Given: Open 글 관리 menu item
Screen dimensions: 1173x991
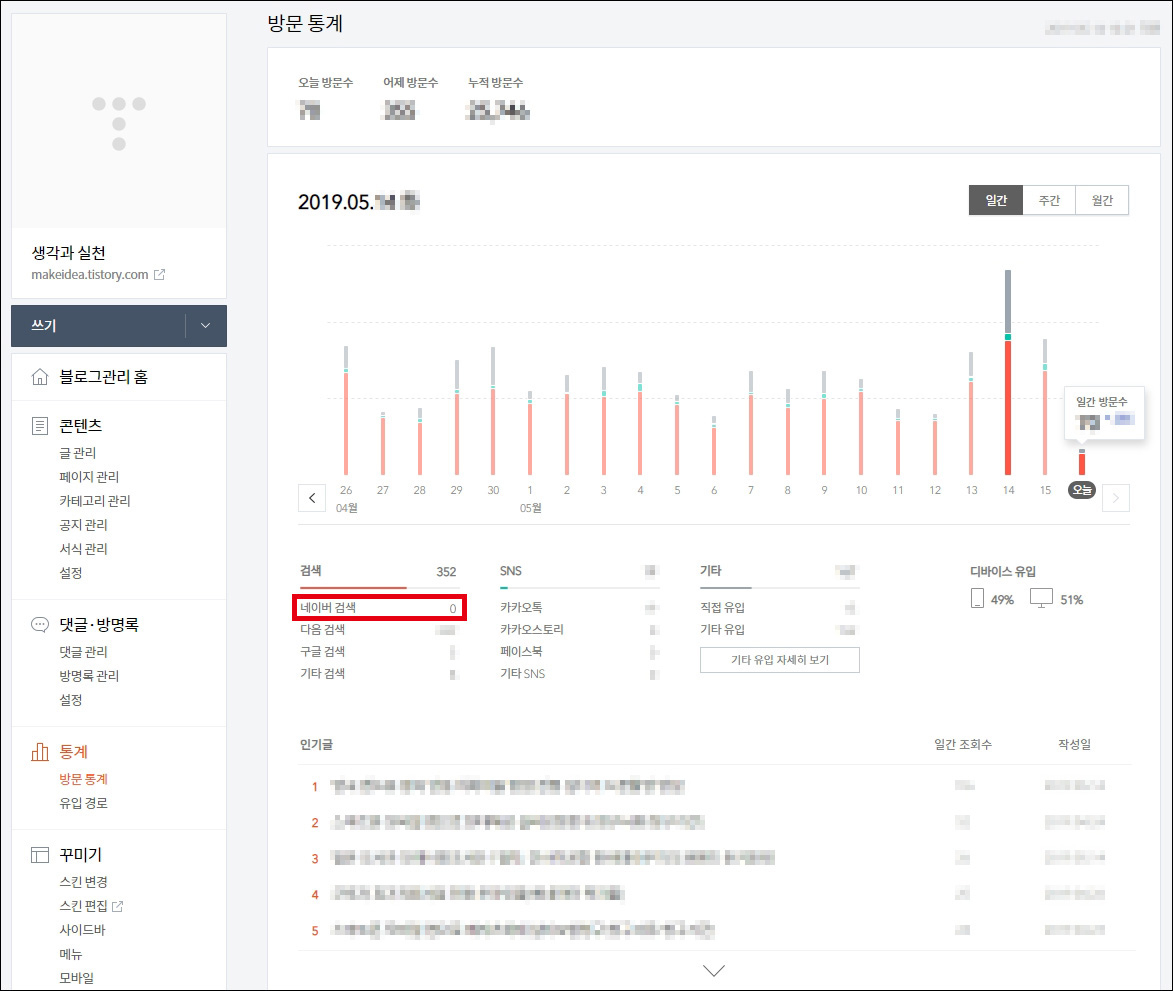Looking at the screenshot, I should point(78,452).
